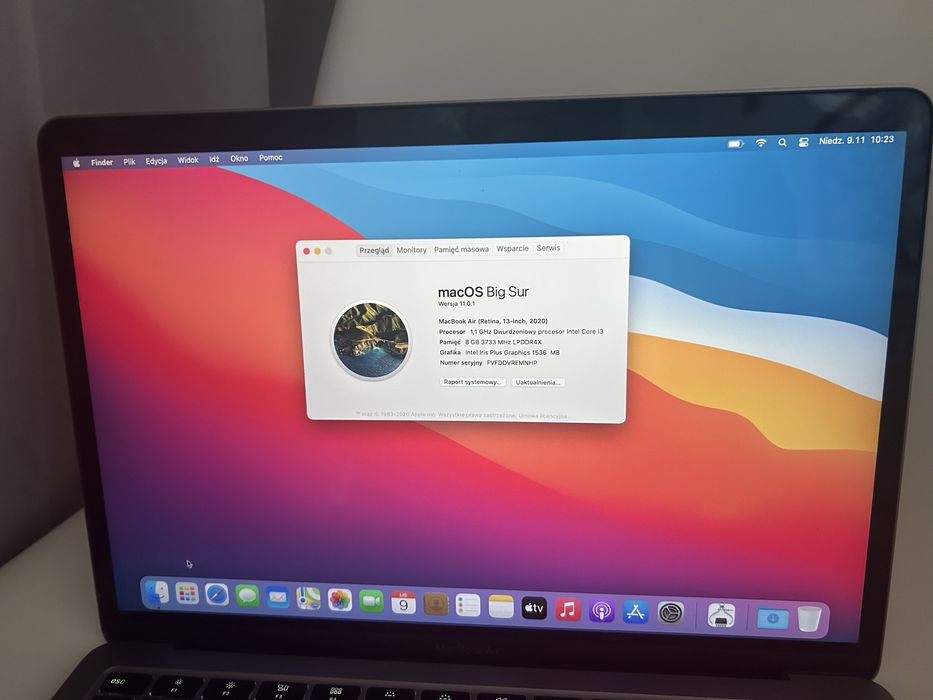Open Photos app in the Dock
Screen dimensions: 933x700
pyautogui.click(x=340, y=600)
